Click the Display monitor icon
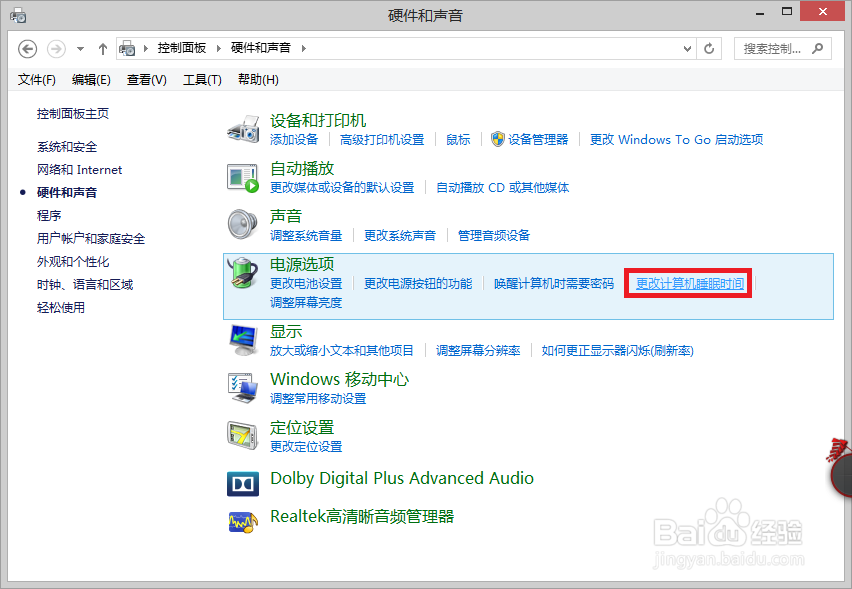The image size is (852, 589). click(243, 340)
